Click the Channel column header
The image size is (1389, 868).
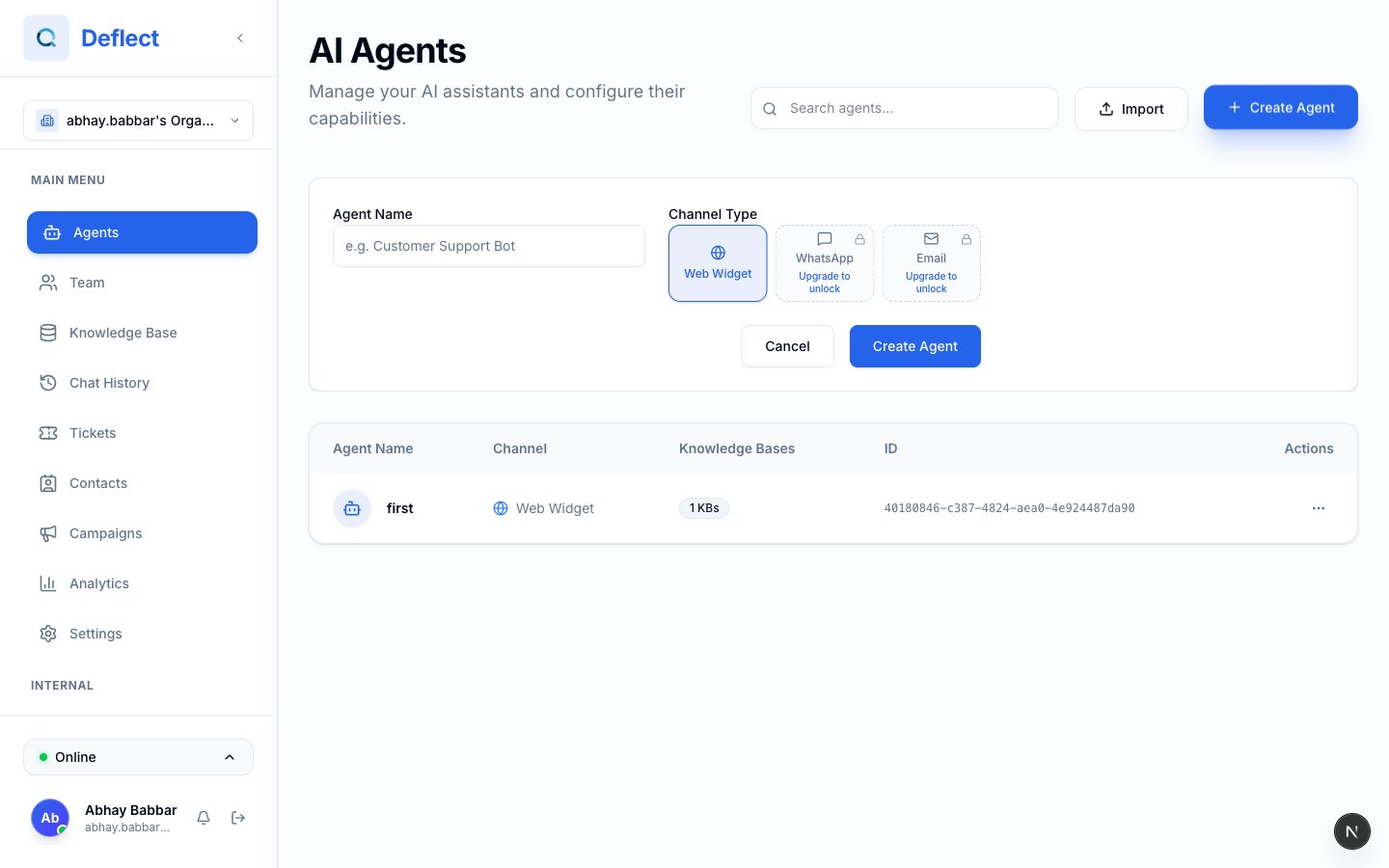(520, 448)
